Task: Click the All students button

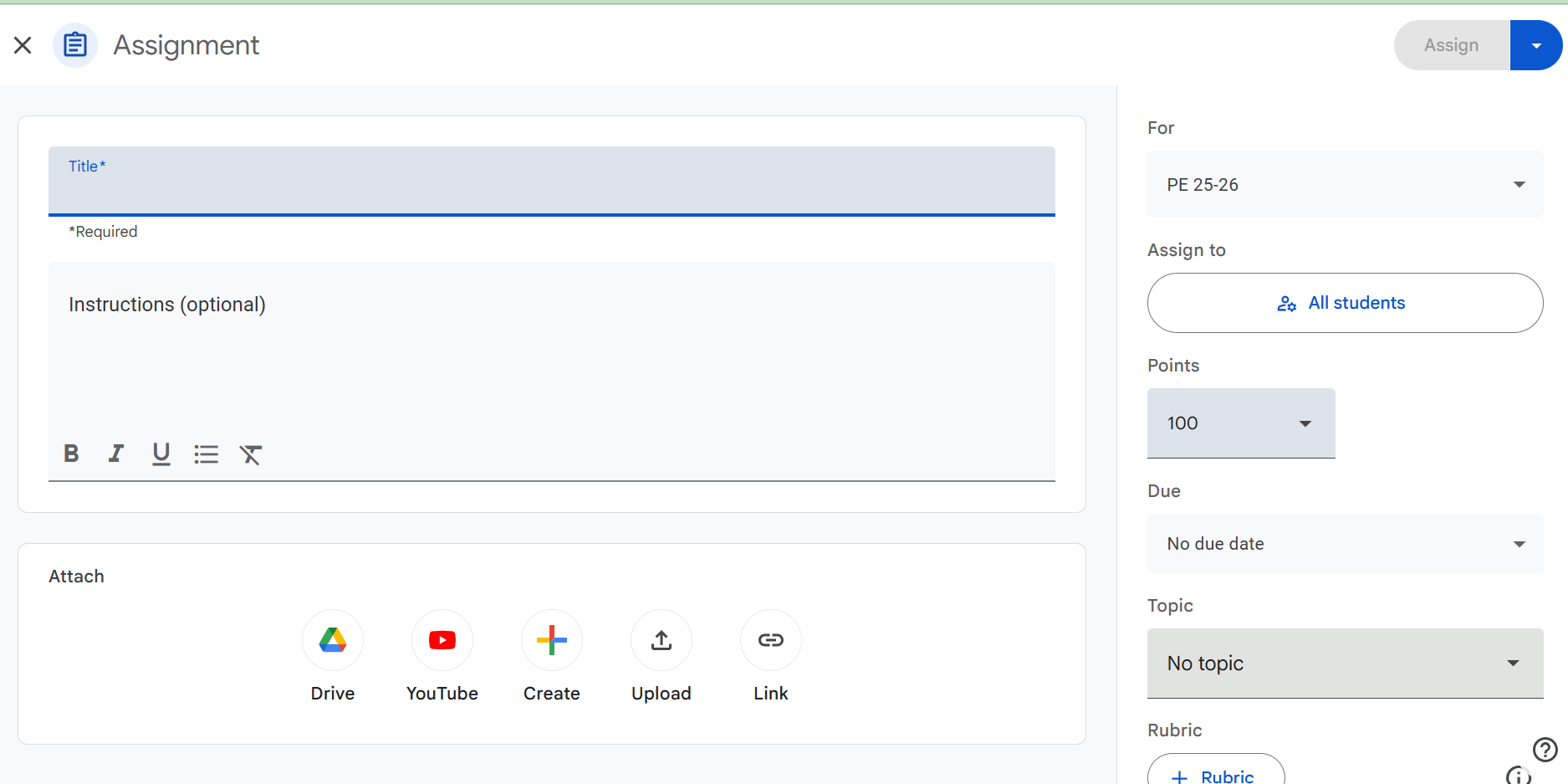Action: (x=1345, y=303)
